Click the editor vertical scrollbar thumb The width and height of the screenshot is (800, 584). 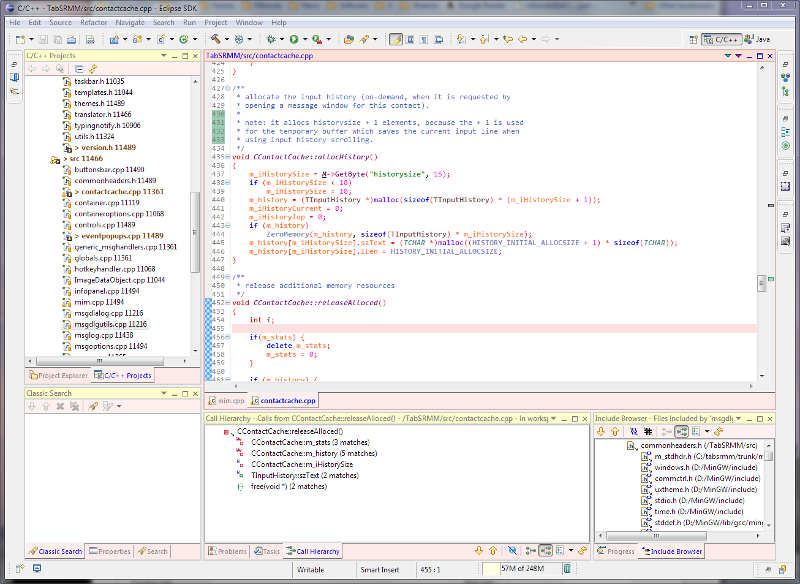tap(762, 283)
